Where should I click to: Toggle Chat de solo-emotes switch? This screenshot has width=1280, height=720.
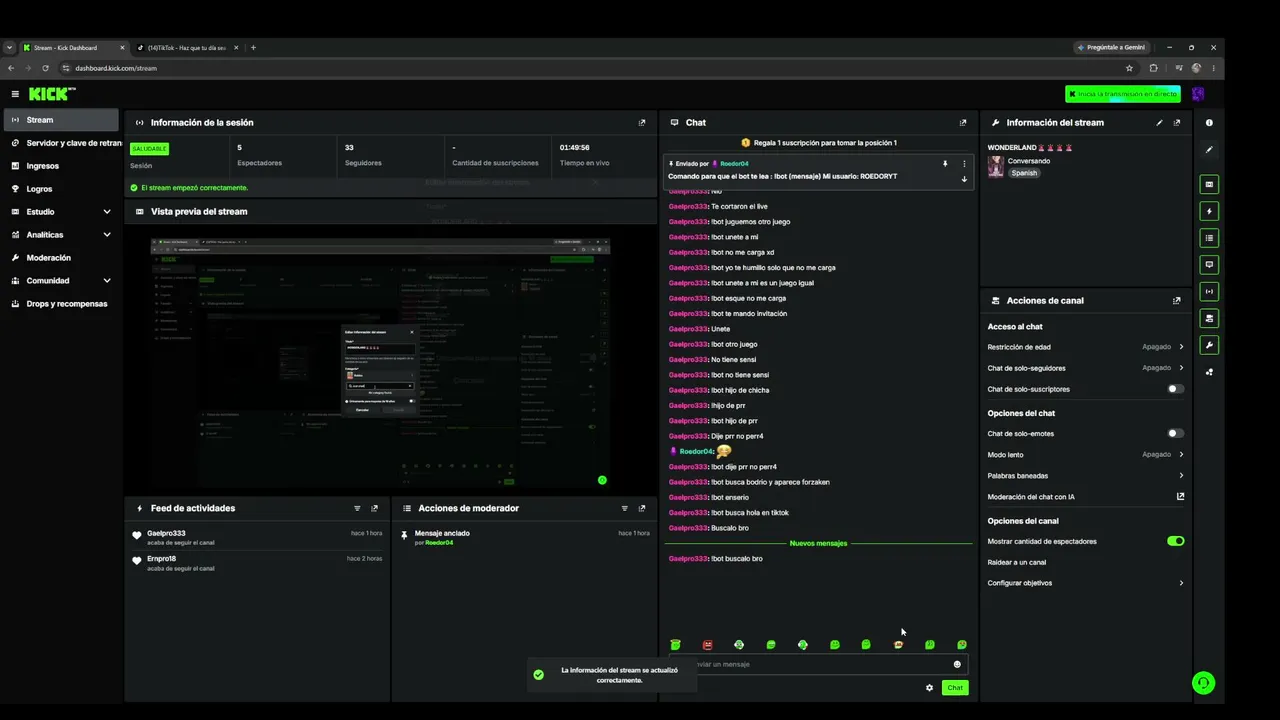point(1175,434)
